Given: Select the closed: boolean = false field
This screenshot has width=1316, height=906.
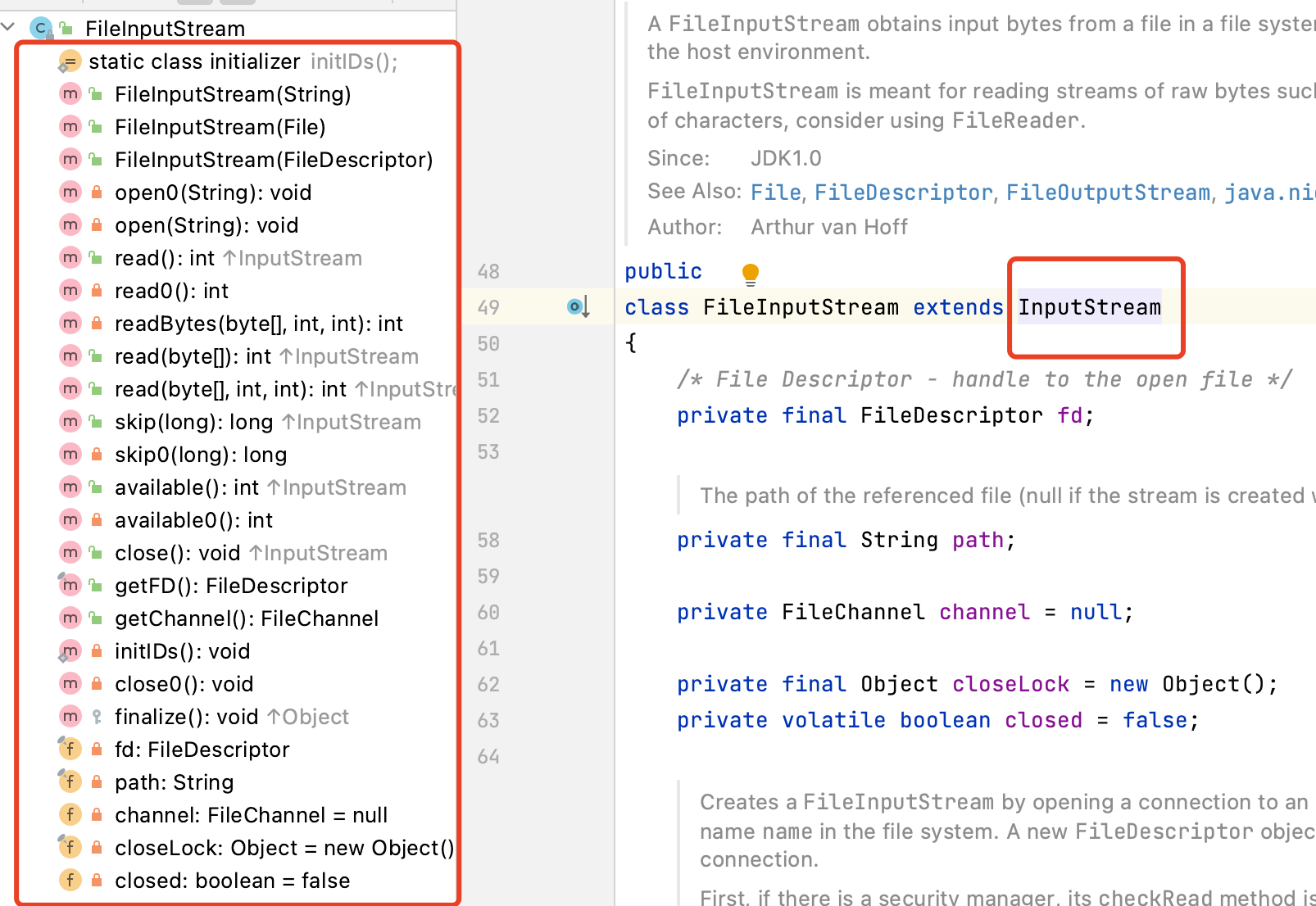Looking at the screenshot, I should (232, 881).
